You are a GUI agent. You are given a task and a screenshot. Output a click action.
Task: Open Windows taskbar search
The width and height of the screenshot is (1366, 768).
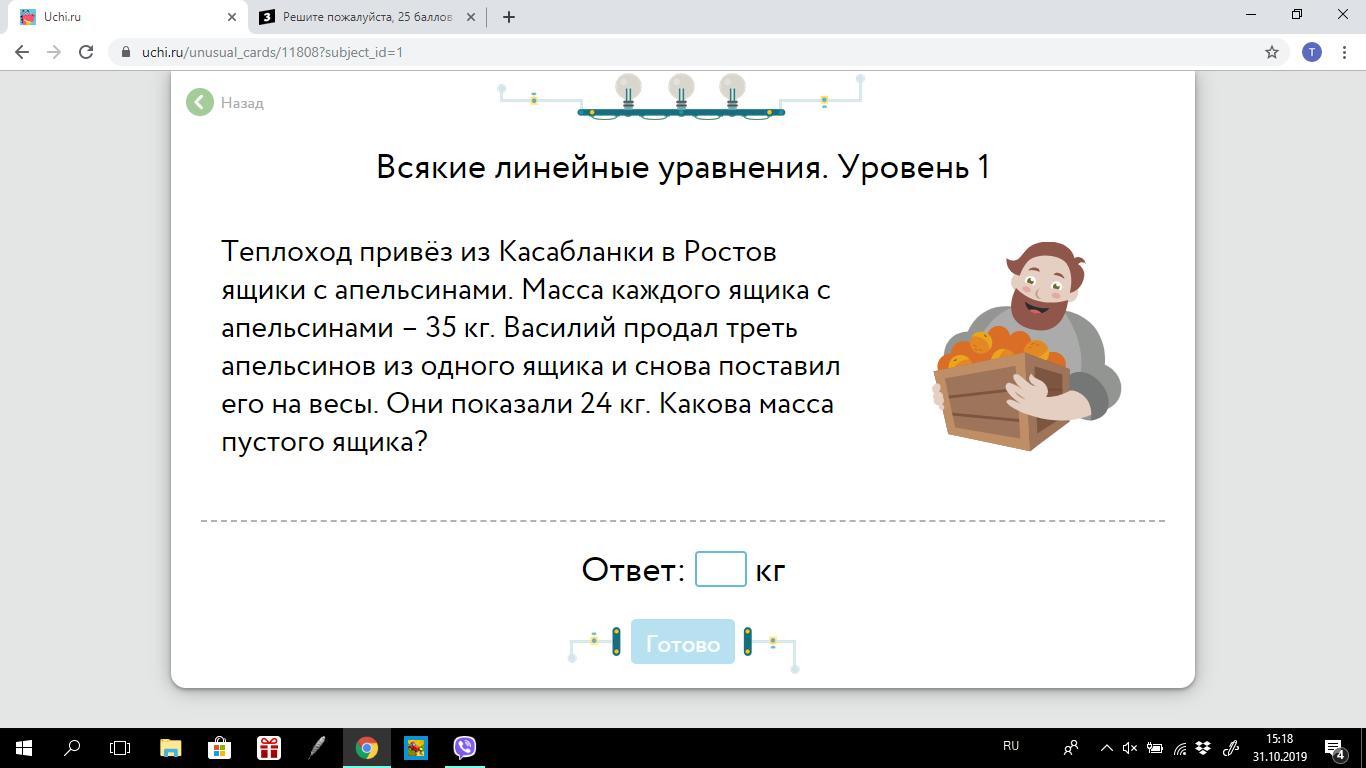pyautogui.click(x=72, y=747)
